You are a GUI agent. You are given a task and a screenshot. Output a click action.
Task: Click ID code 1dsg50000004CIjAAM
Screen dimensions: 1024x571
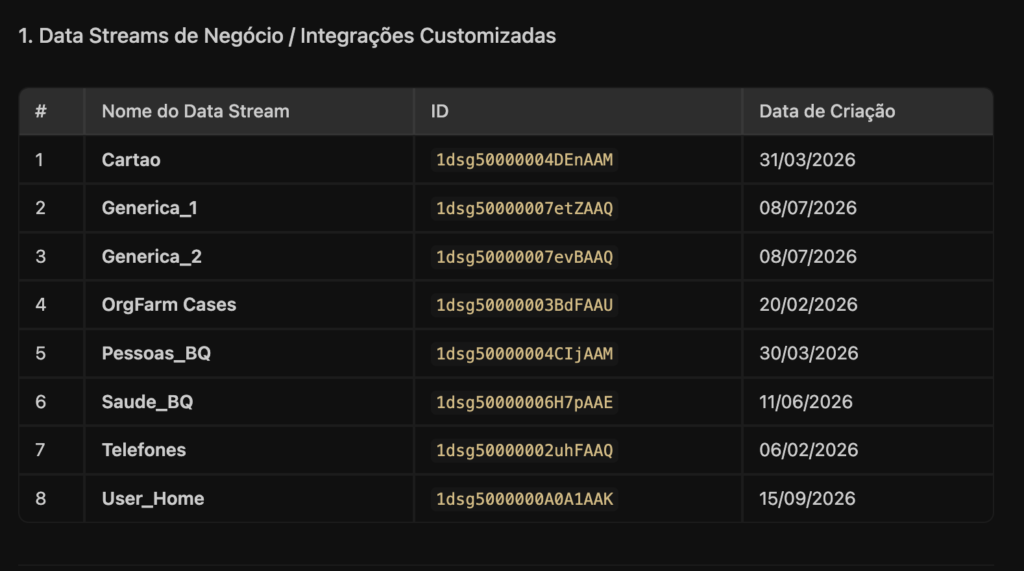click(x=524, y=353)
